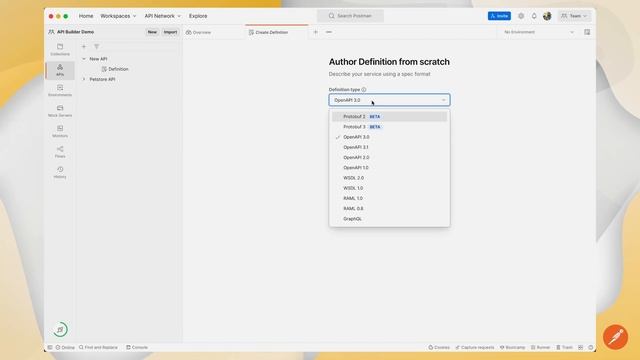Open the Collections sidebar section

(60, 50)
